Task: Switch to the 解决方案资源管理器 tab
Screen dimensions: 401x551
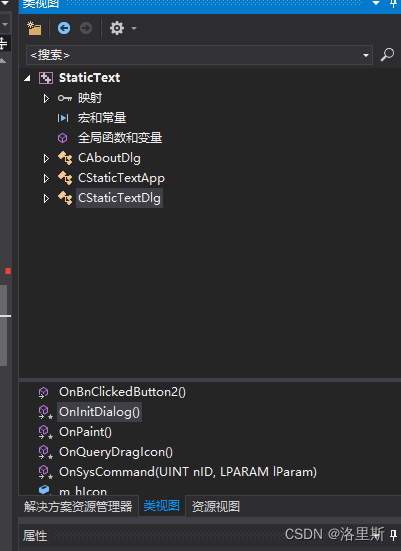Action: tap(78, 507)
